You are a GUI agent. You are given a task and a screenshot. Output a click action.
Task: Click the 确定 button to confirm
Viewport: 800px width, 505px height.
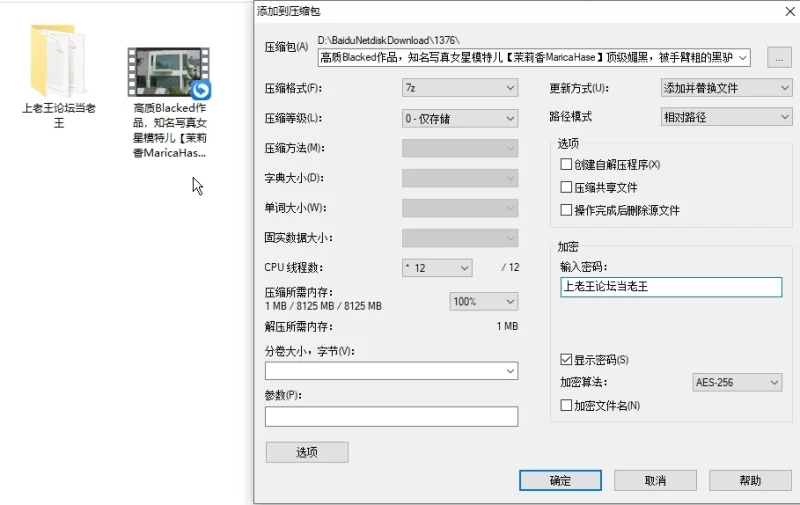point(560,480)
